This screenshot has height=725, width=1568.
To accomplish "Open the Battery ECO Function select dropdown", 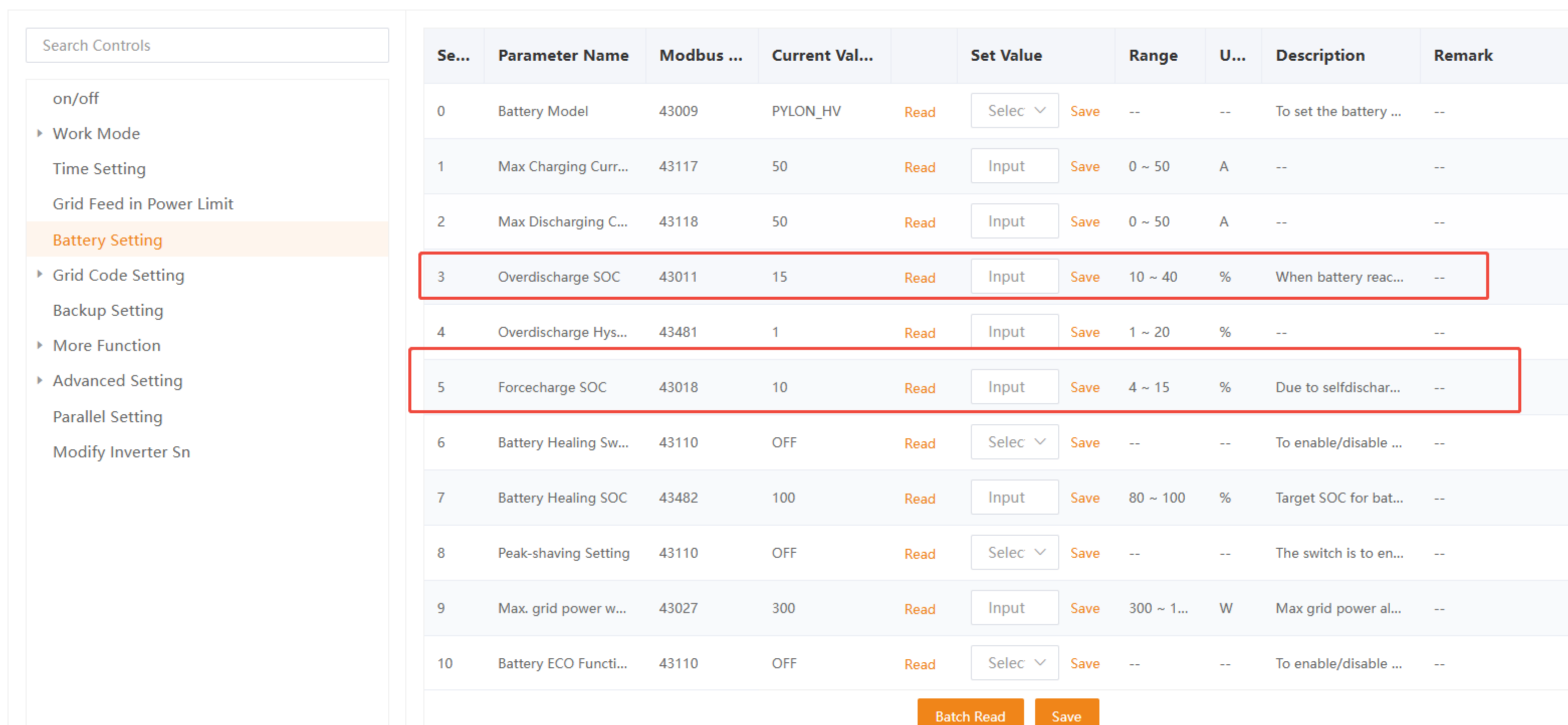I will click(1014, 663).
